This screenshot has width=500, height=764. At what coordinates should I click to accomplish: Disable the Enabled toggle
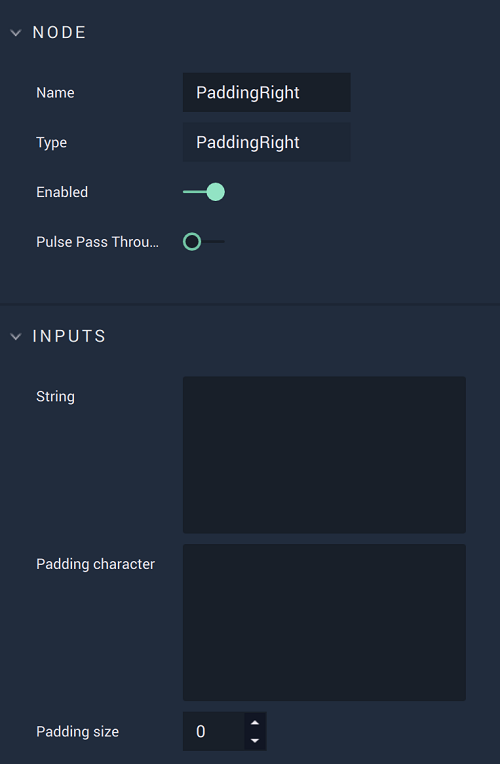(204, 192)
